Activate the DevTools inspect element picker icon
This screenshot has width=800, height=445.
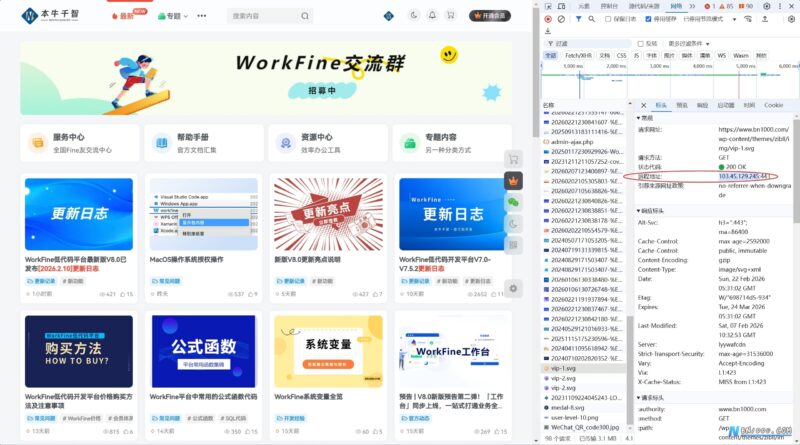pos(548,6)
